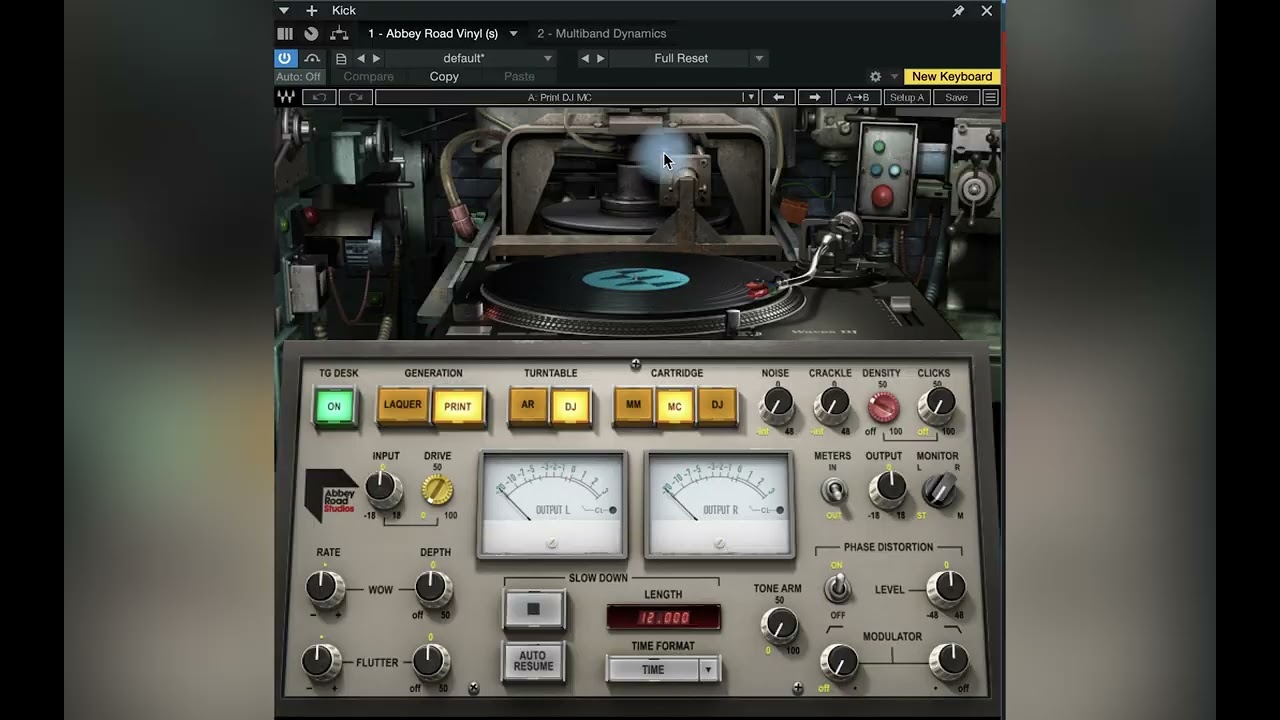The height and width of the screenshot is (720, 1280).
Task: Select the DJ turntable button
Action: pos(571,406)
